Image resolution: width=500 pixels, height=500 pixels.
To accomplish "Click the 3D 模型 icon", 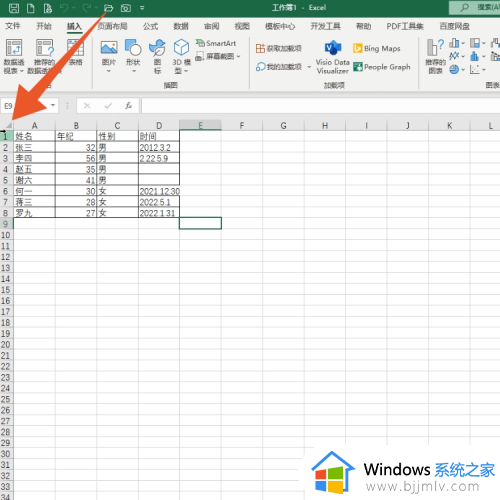I will 181,56.
